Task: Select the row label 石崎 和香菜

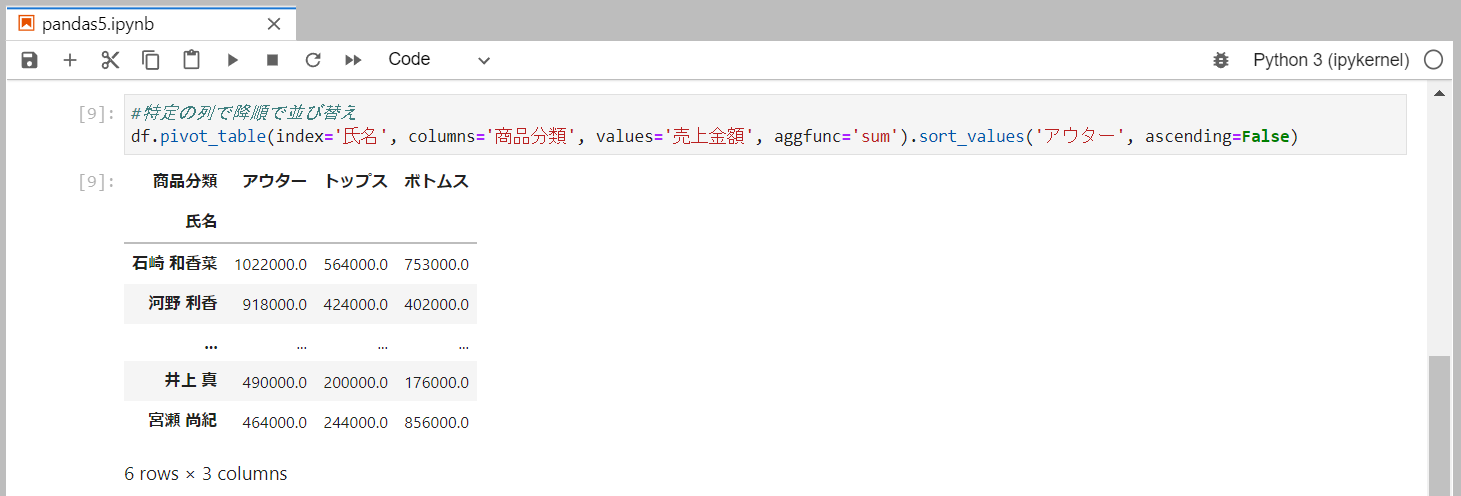Action: pos(174,264)
